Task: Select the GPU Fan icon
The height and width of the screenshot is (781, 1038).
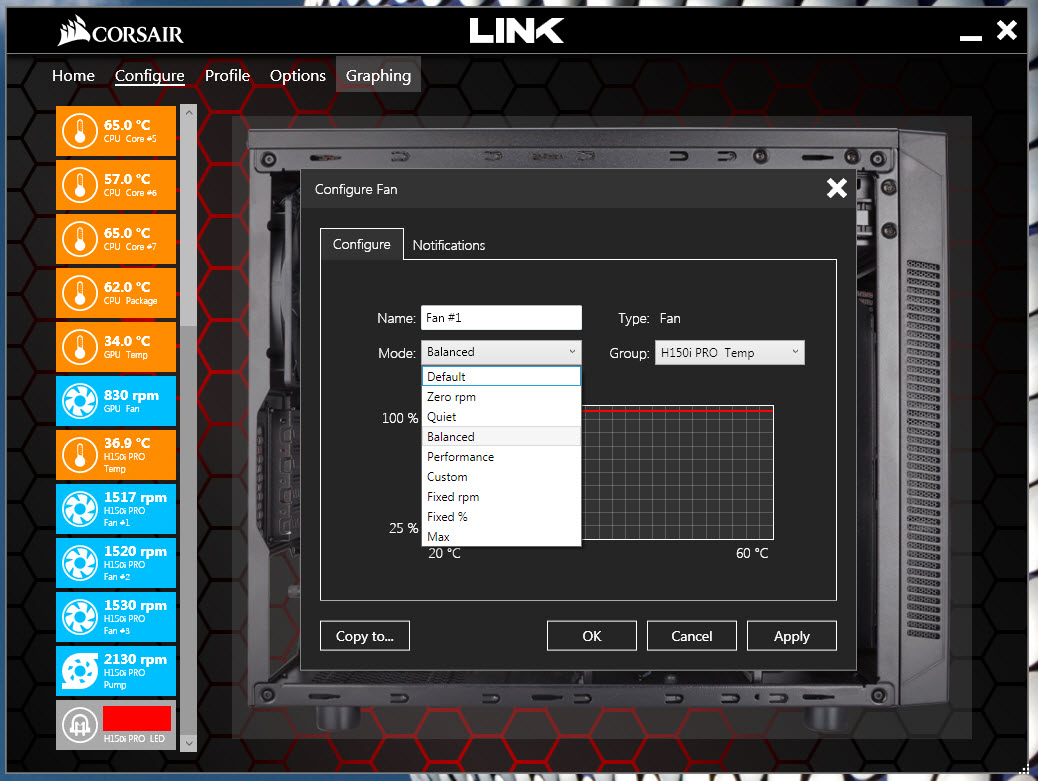Action: coord(80,401)
